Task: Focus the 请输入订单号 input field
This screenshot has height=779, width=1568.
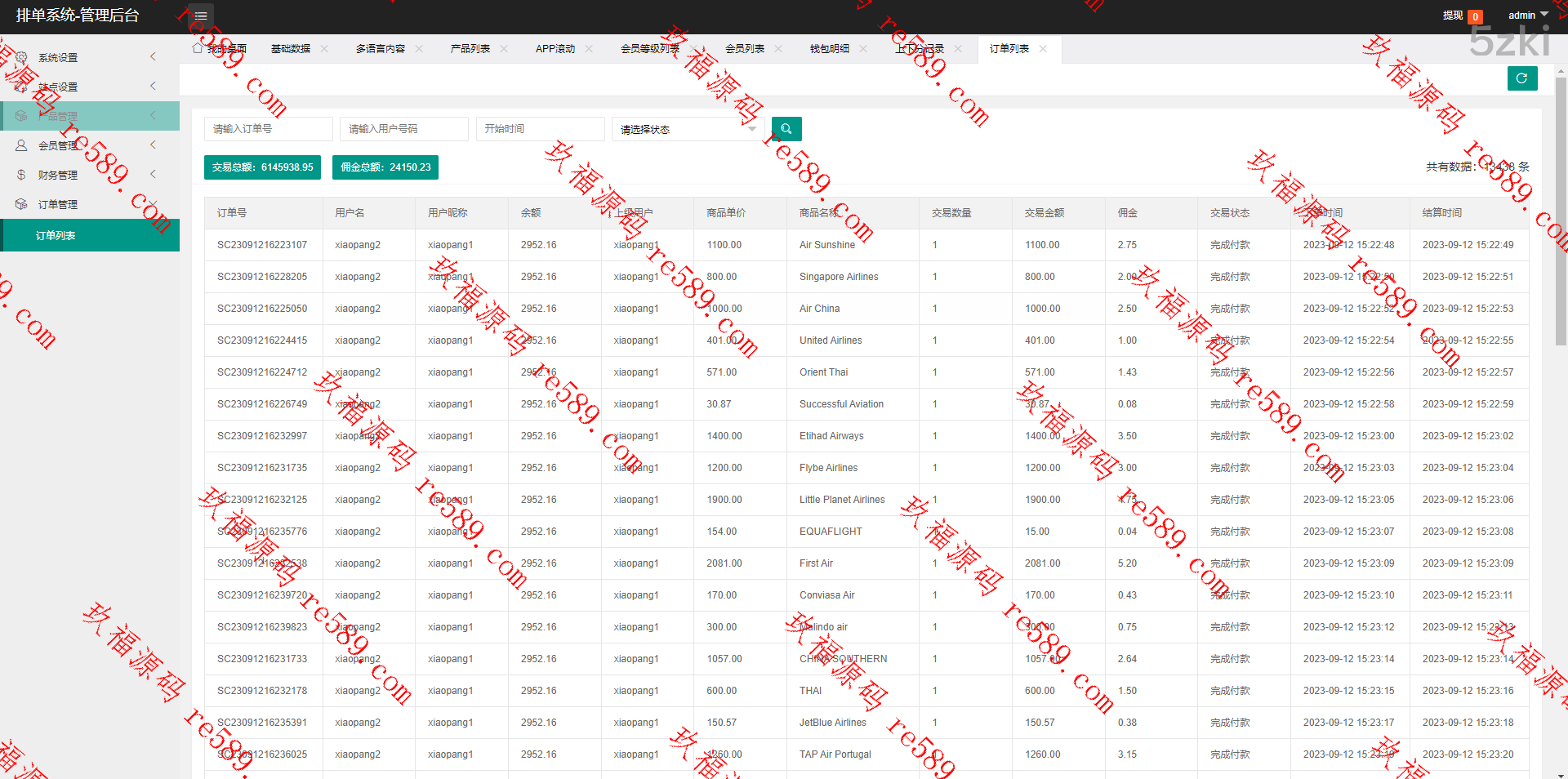Action: point(268,129)
